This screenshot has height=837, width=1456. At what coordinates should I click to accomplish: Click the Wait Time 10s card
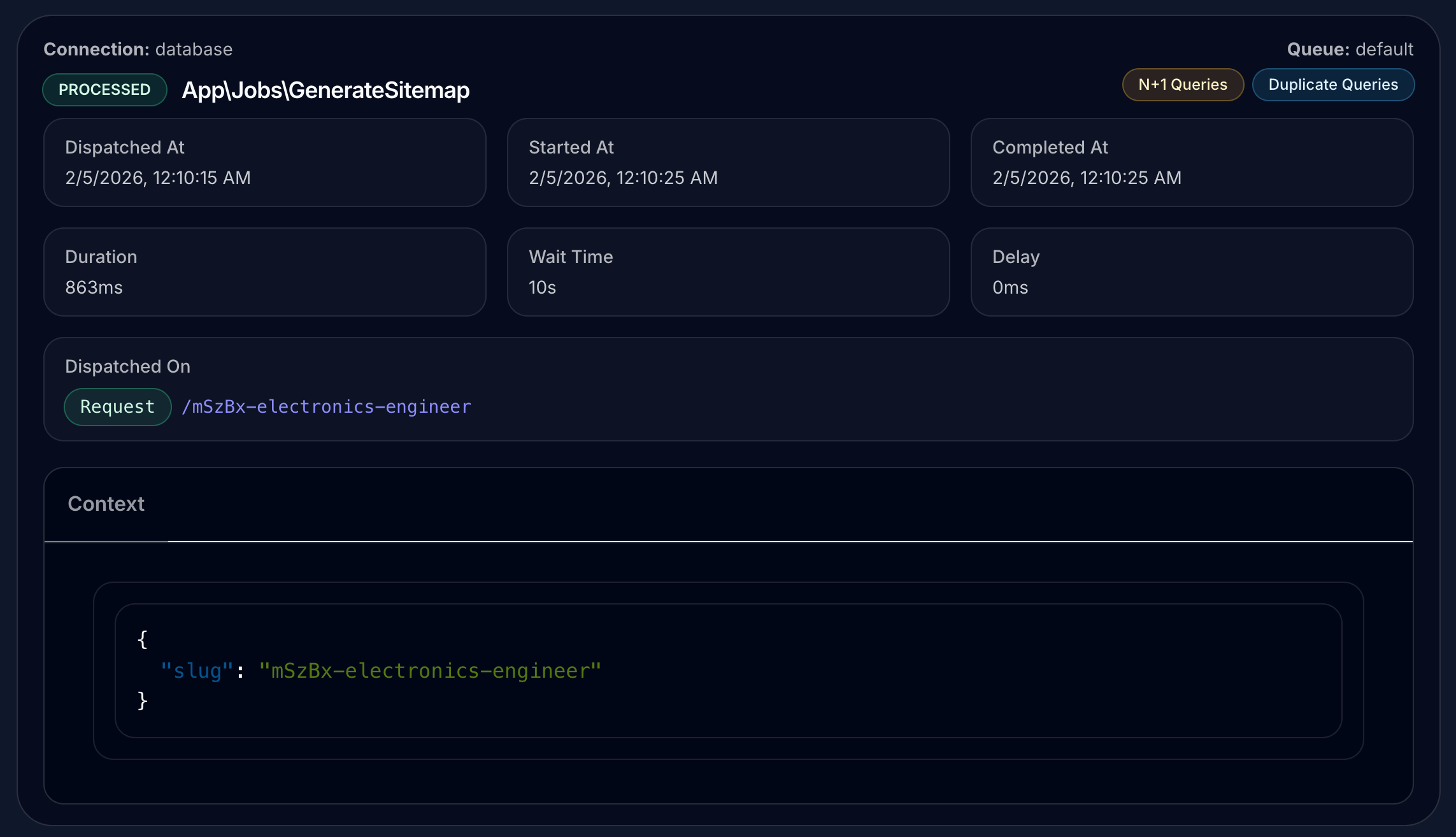[728, 272]
